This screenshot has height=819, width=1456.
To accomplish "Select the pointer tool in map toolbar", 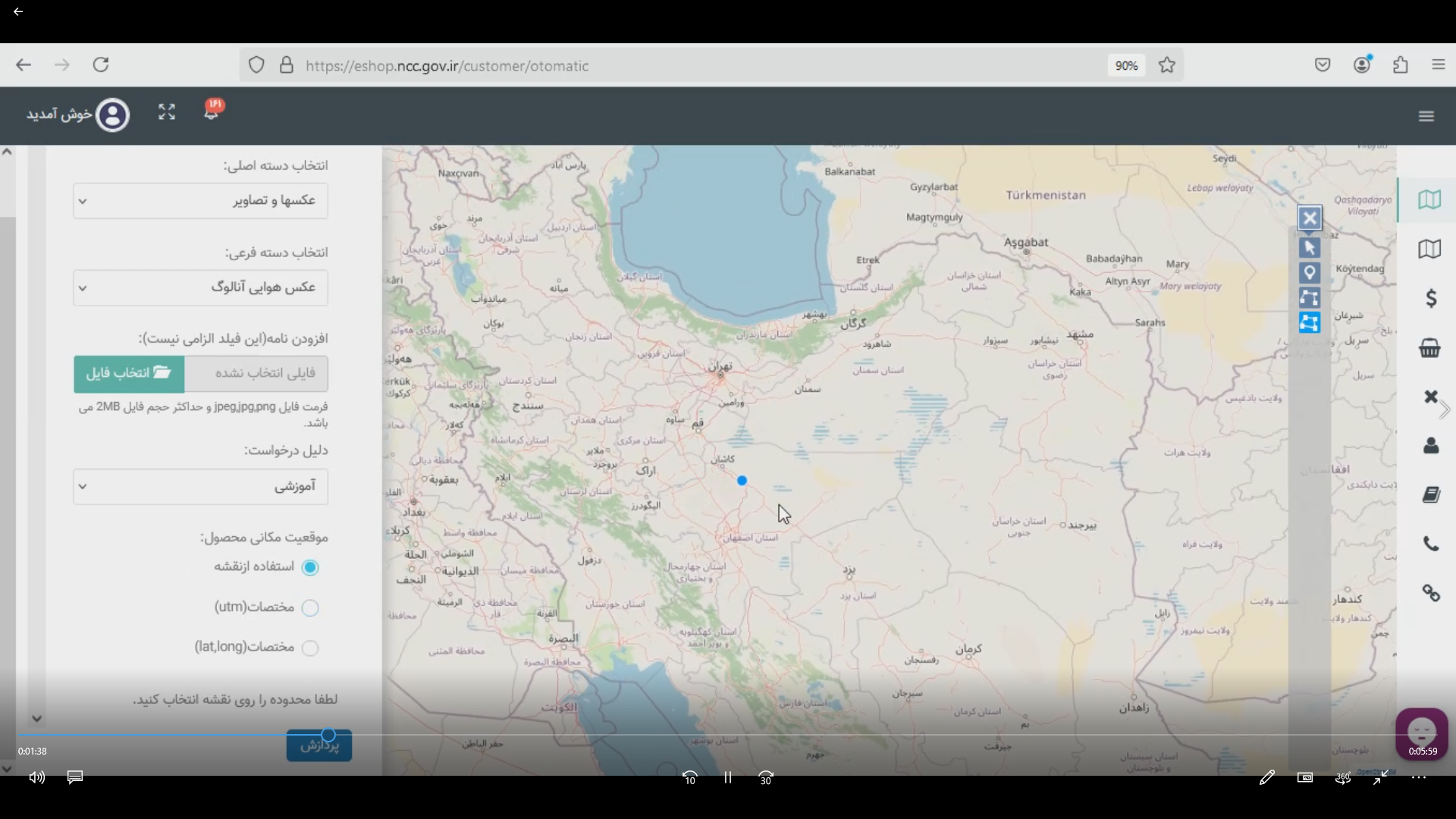I will 1310,248.
